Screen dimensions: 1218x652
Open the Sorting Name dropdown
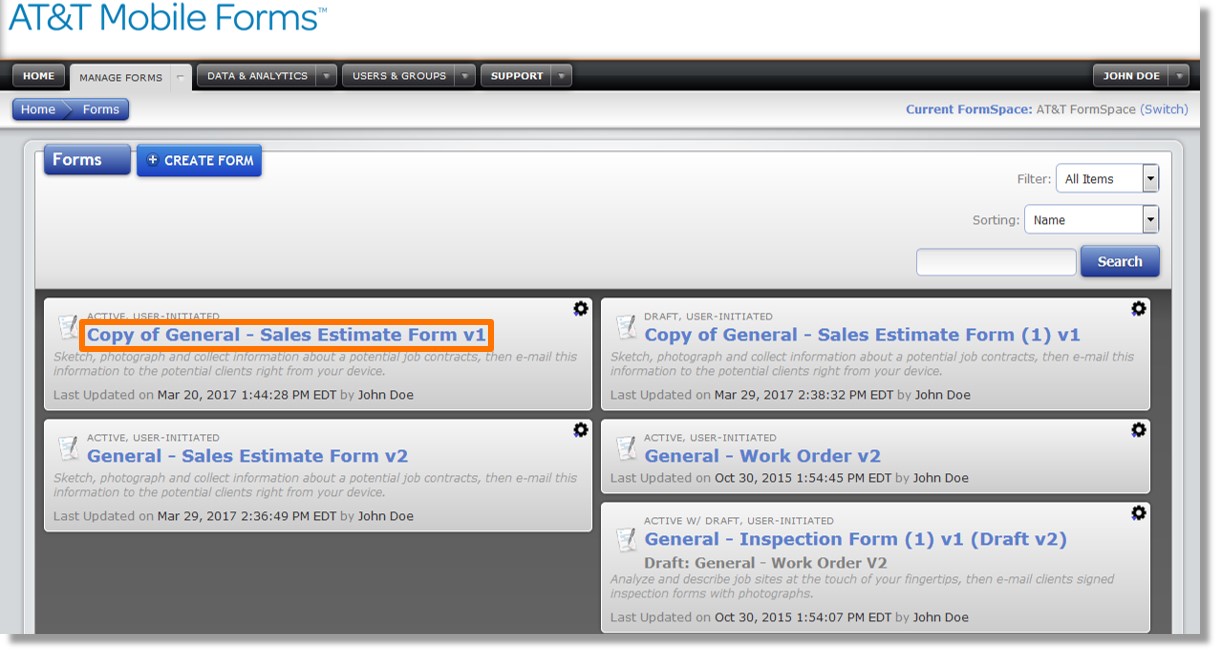coord(1091,220)
